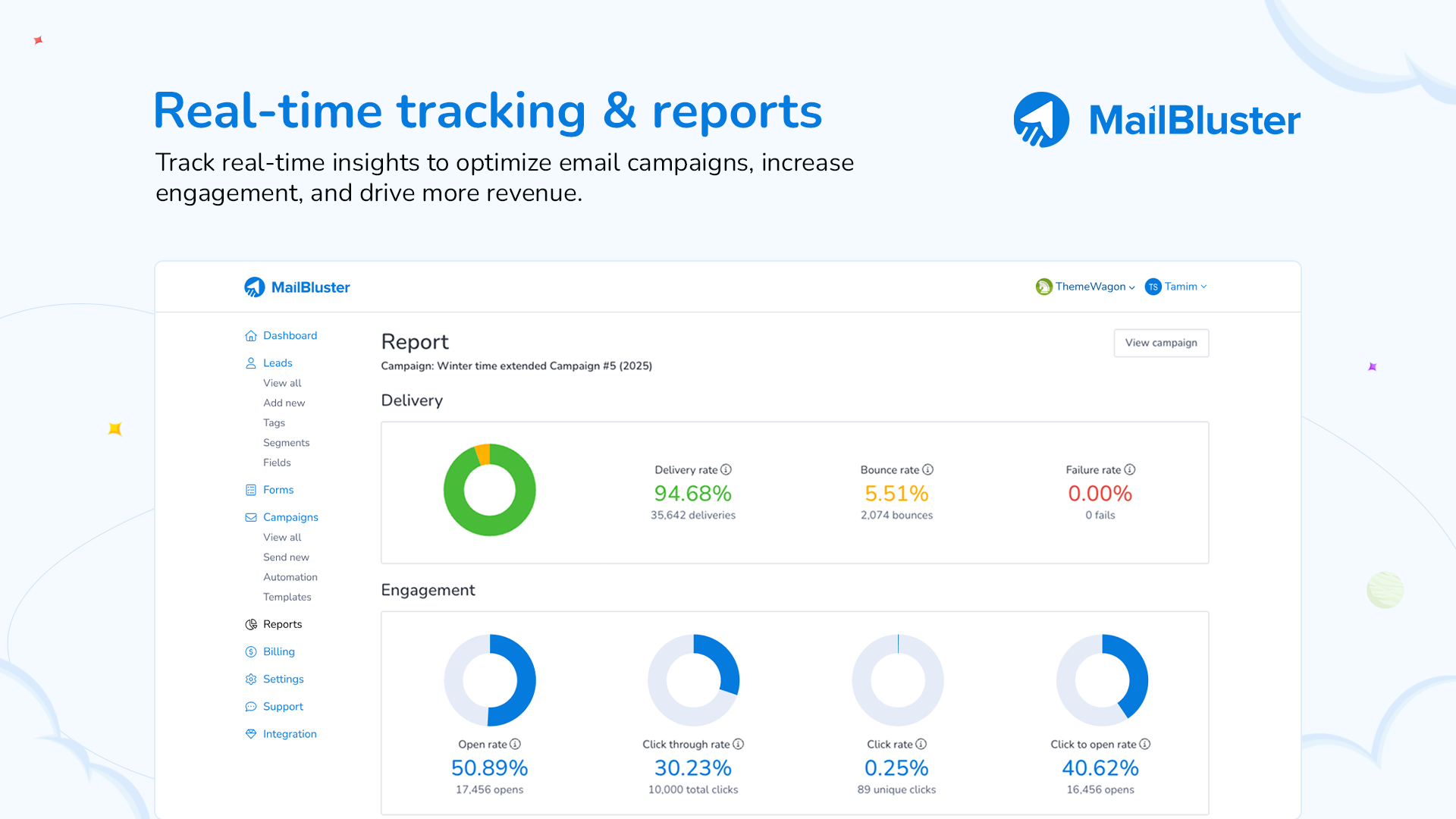Open Fields under Leads
Screen dimensions: 1456x819
click(277, 463)
